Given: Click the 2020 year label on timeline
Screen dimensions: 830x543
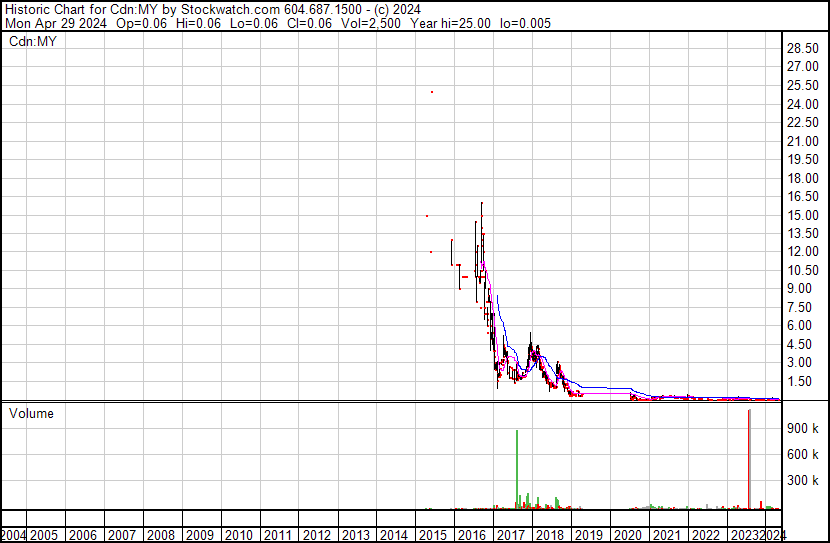Looking at the screenshot, I should tap(628, 535).
